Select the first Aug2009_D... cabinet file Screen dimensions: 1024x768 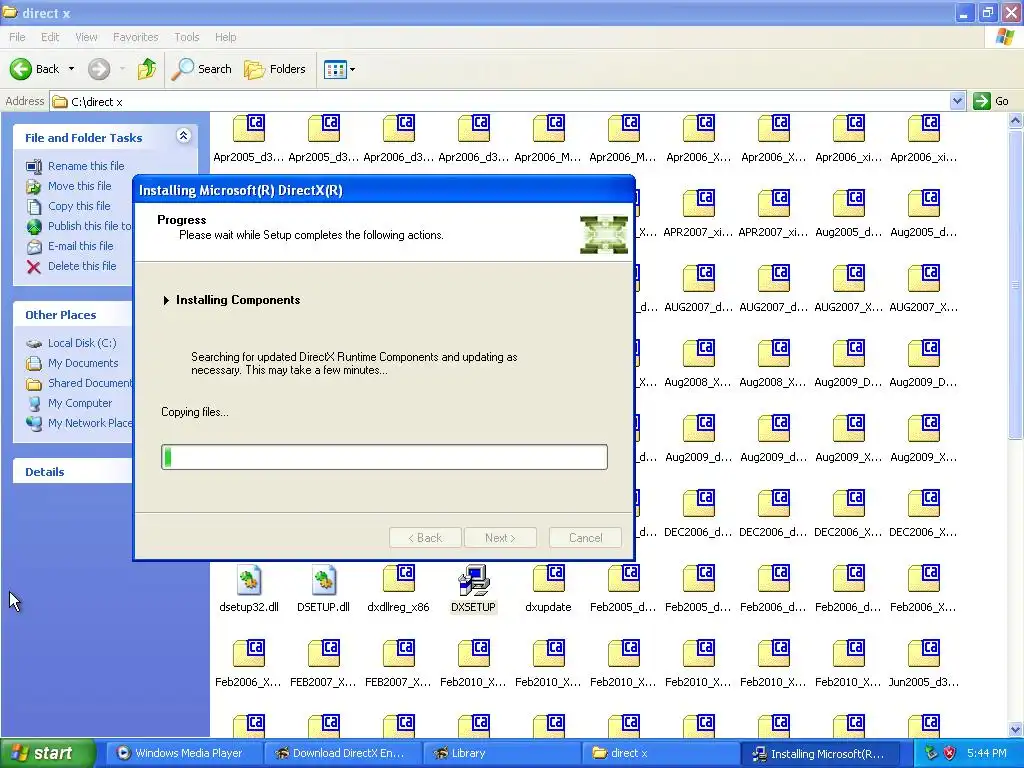[848, 354]
